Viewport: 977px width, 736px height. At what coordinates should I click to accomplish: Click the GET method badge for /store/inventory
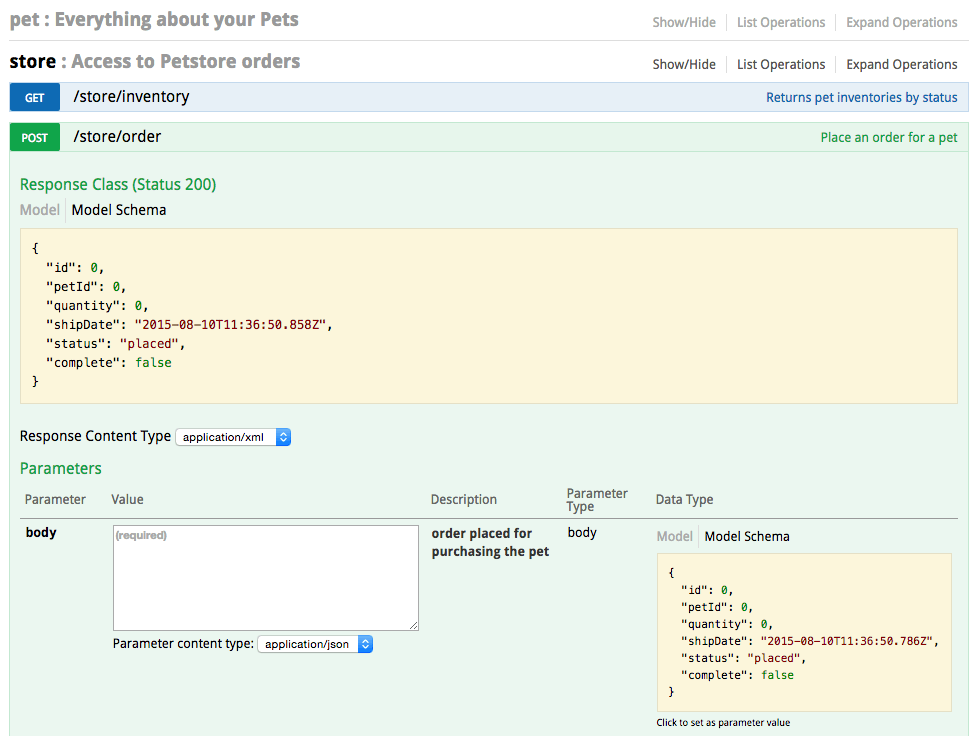click(34, 97)
